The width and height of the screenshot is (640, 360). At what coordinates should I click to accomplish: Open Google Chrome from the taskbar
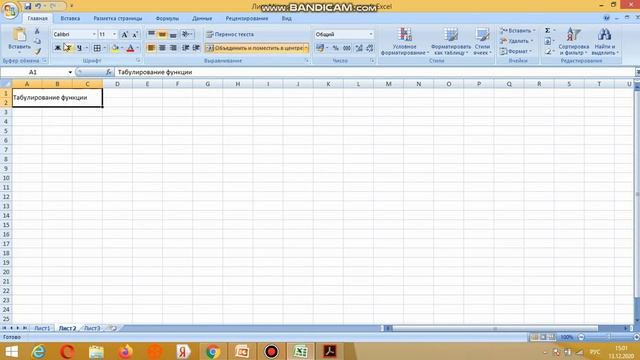tap(213, 351)
